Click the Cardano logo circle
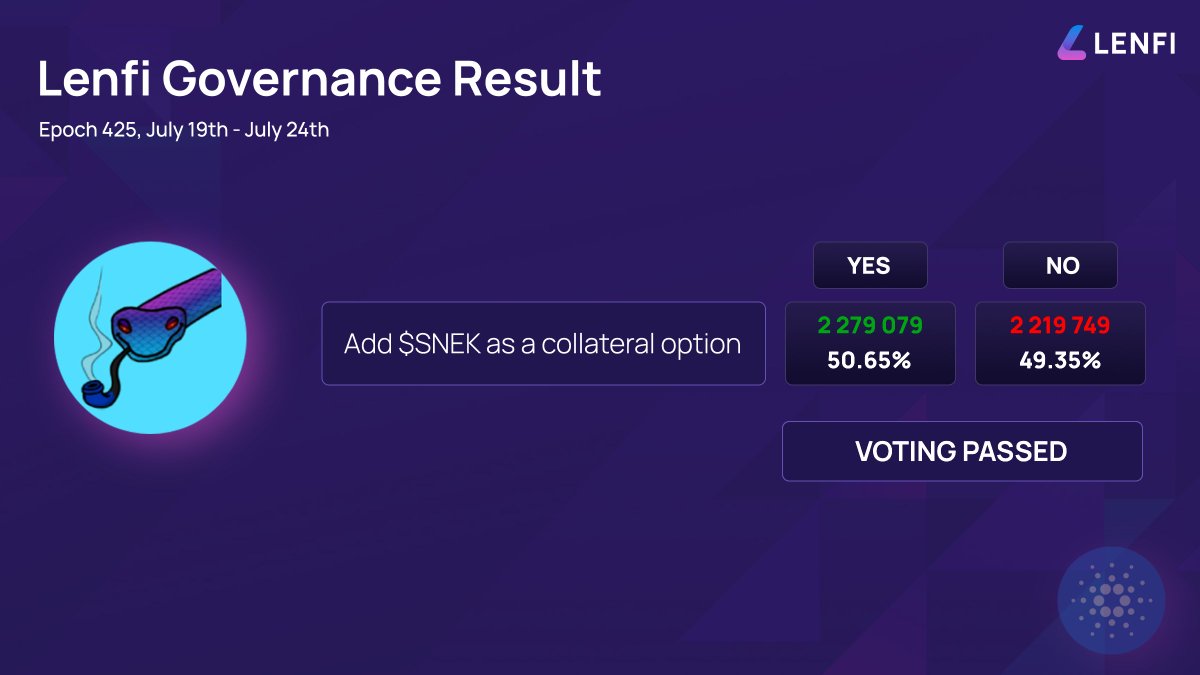 [1111, 599]
